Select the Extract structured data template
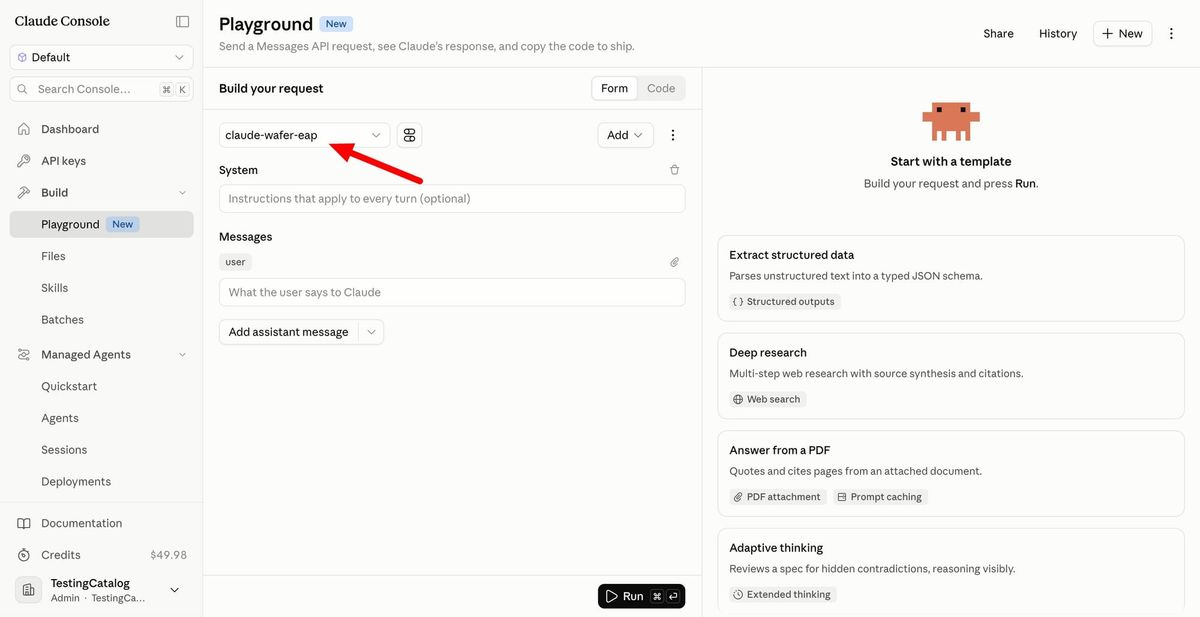The height and width of the screenshot is (617, 1200). pos(951,278)
